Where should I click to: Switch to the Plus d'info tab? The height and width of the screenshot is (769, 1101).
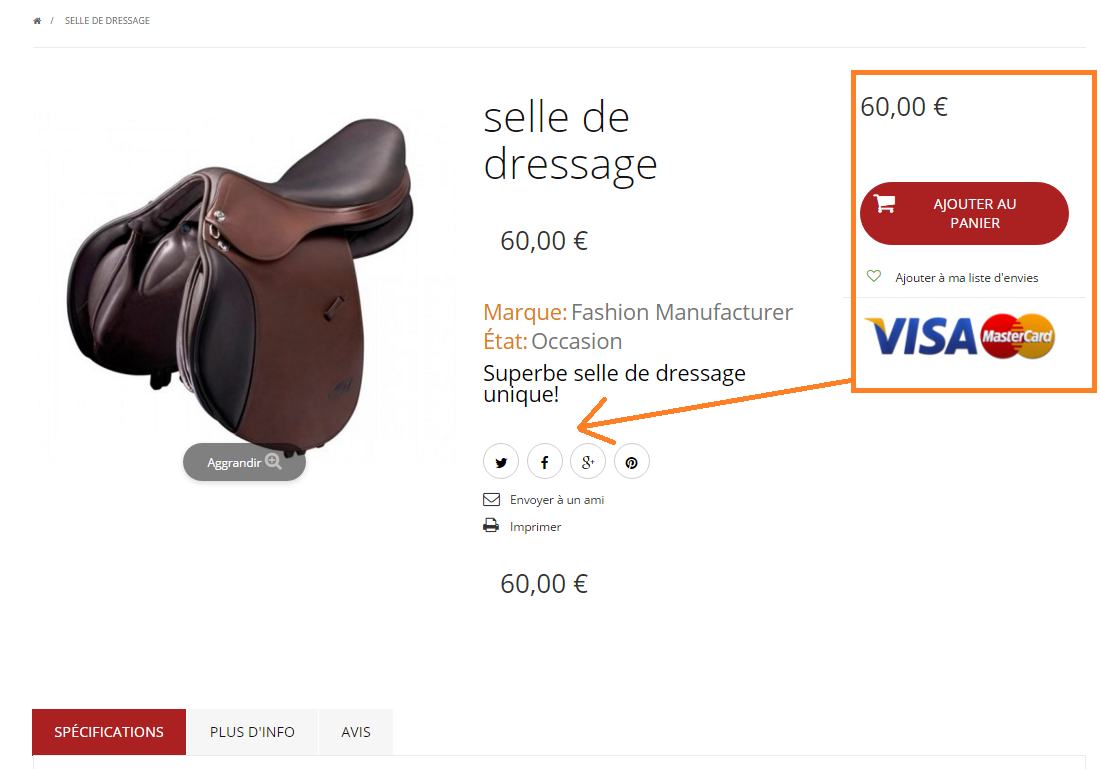click(x=252, y=732)
